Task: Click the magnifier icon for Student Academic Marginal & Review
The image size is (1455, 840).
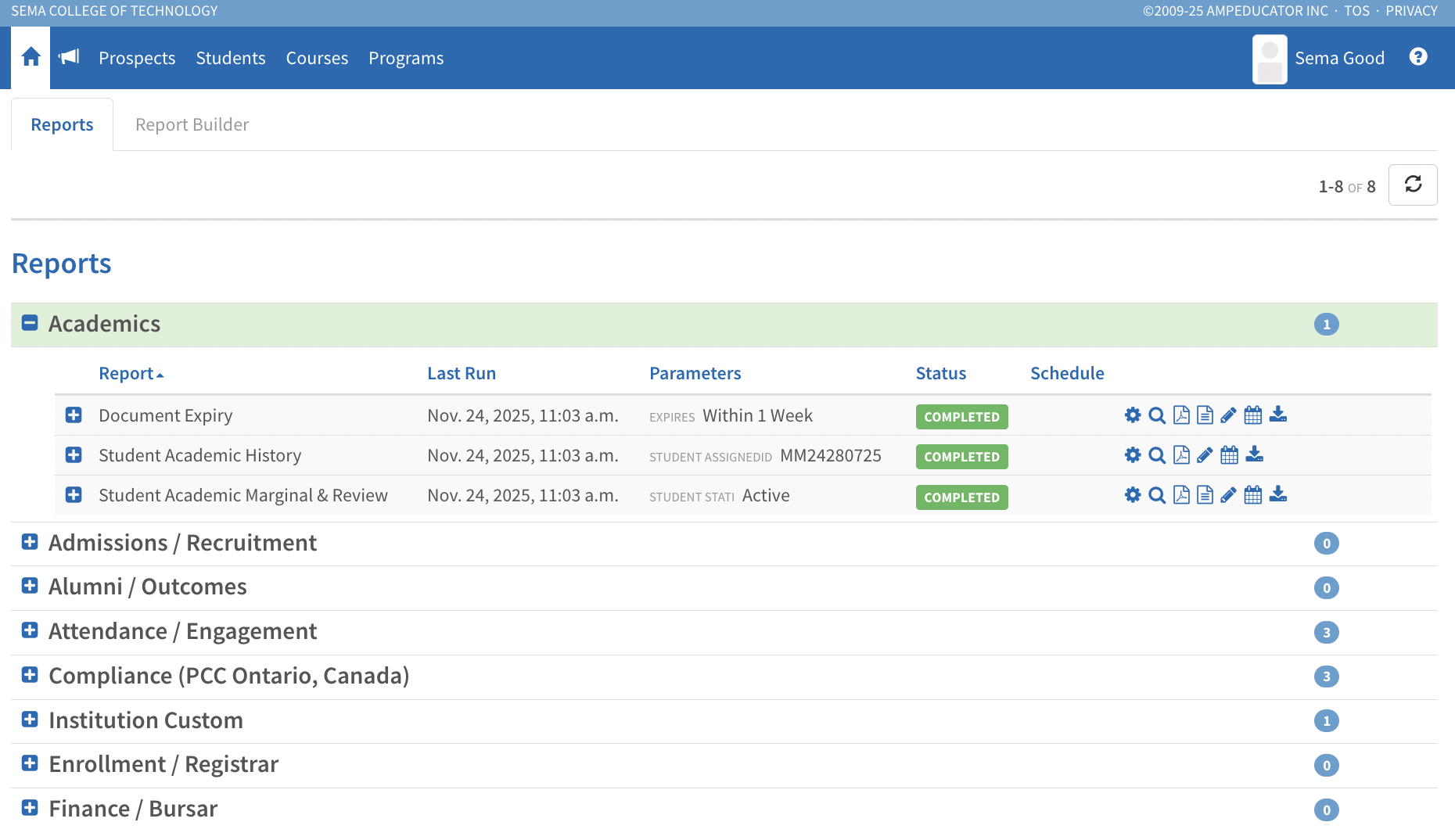Action: point(1157,495)
